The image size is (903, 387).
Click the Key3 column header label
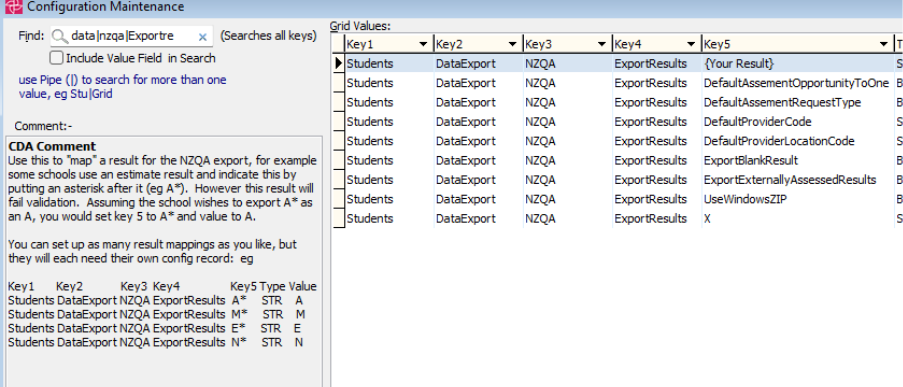click(538, 44)
